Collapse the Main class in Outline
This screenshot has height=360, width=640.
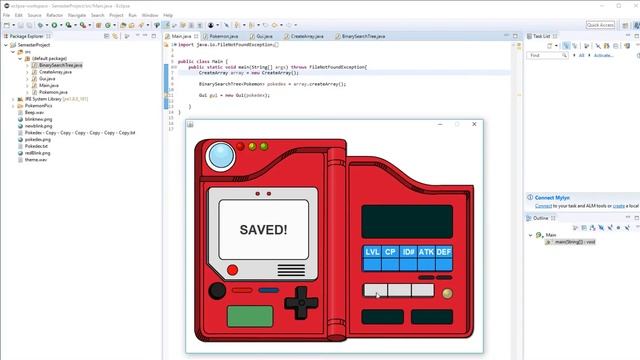[x=530, y=235]
